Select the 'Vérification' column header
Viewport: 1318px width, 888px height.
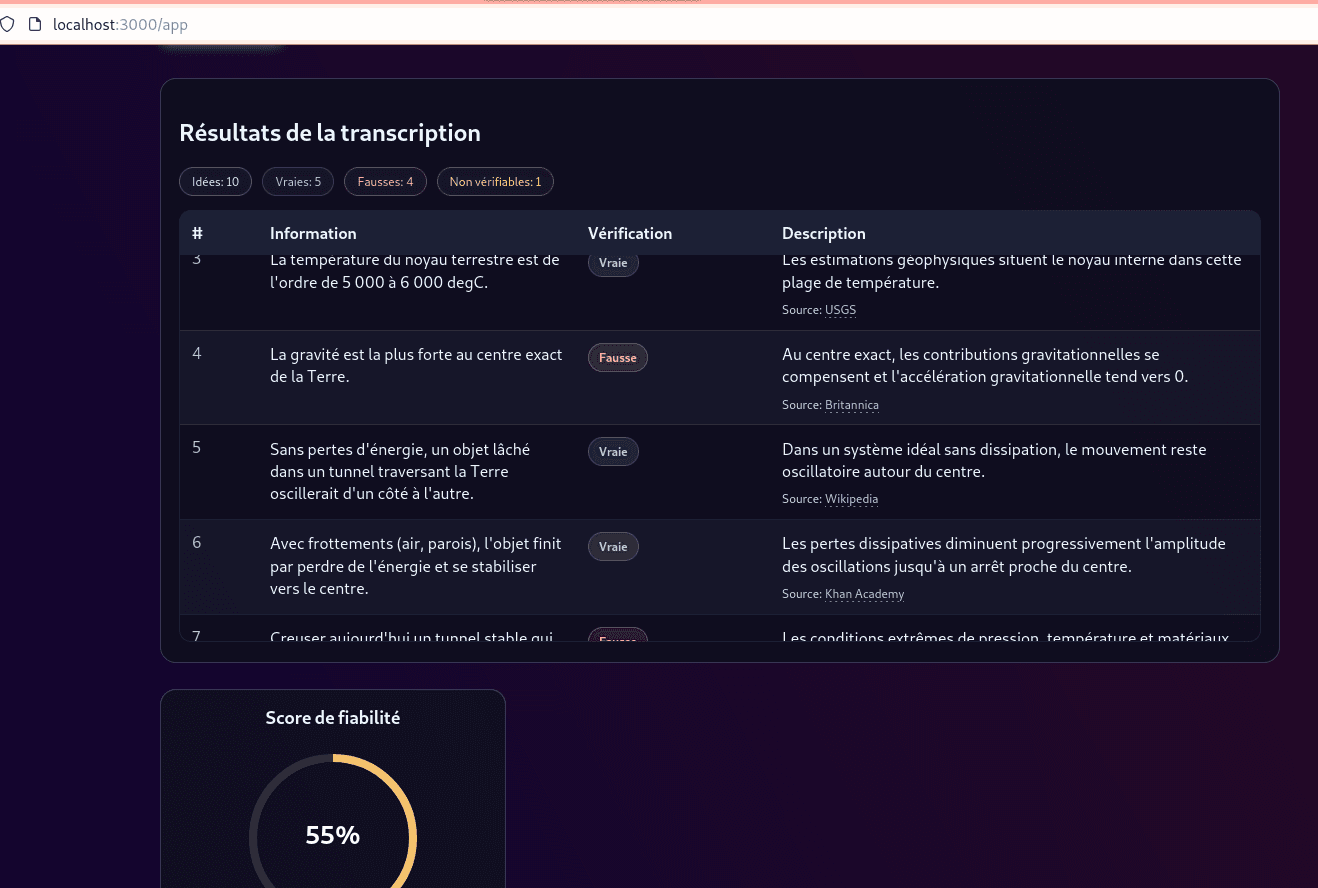pyautogui.click(x=630, y=233)
